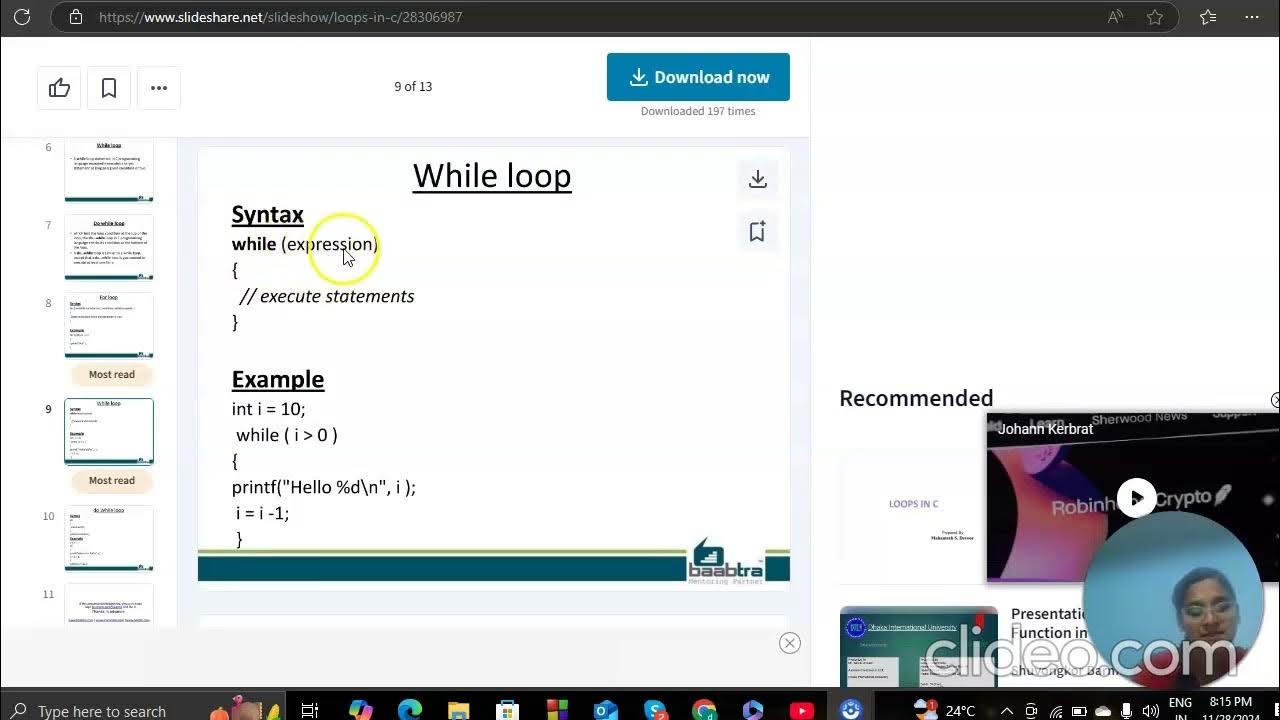Click the 'int i = 10;' code line
The width and height of the screenshot is (1280, 720).
[269, 409]
